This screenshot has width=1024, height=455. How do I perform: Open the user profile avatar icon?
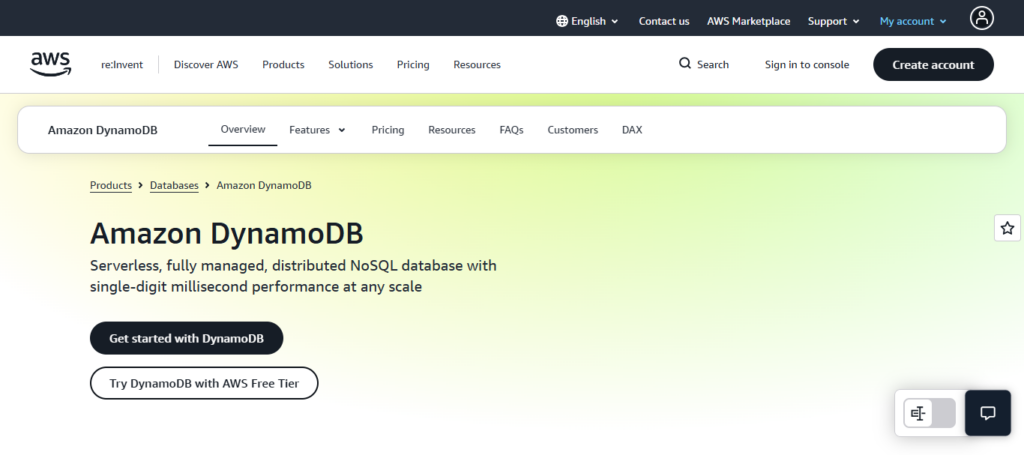[x=982, y=18]
